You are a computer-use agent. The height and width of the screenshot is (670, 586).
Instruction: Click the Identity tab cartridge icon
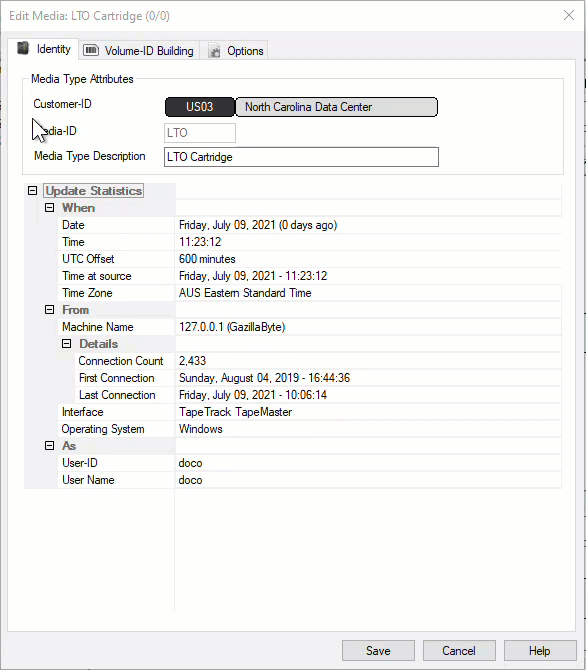23,48
